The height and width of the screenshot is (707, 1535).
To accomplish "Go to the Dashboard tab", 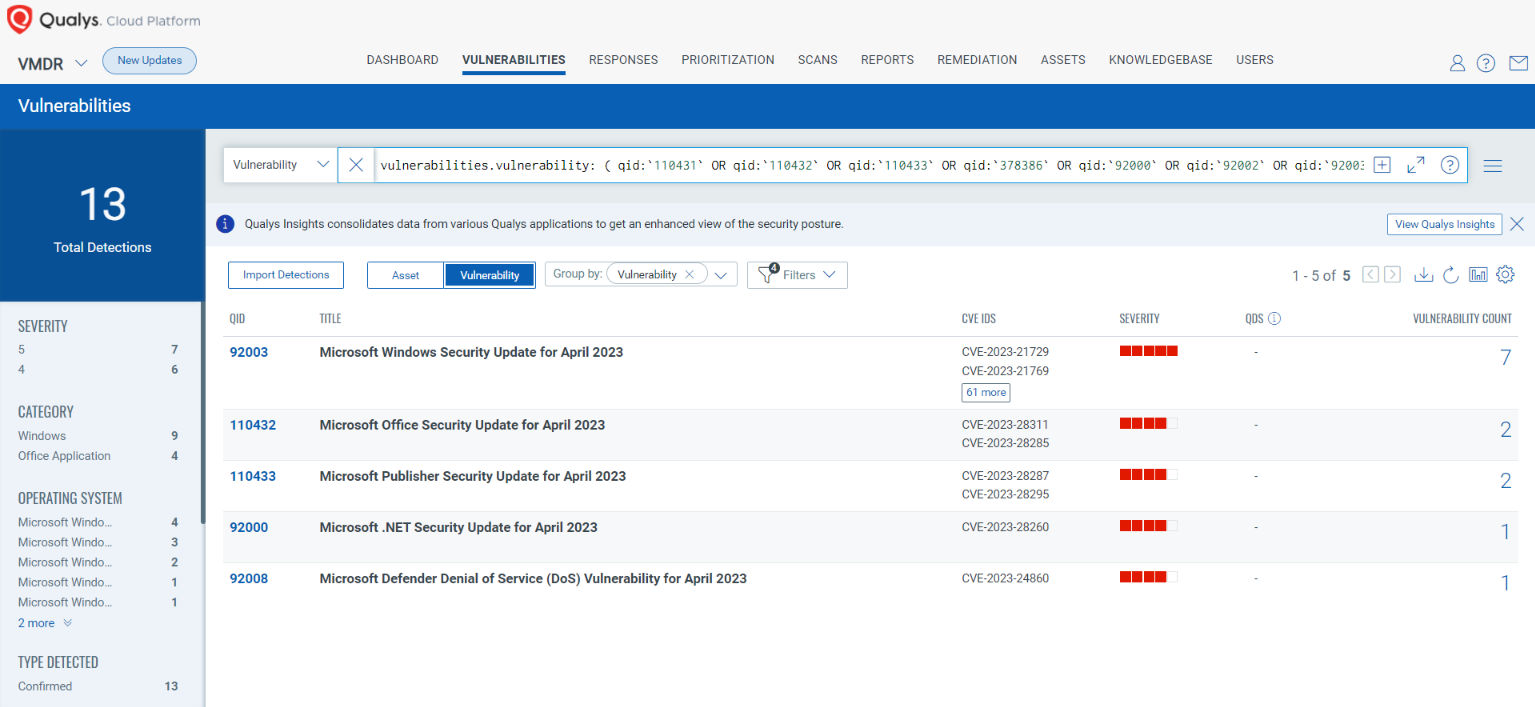I will (402, 60).
